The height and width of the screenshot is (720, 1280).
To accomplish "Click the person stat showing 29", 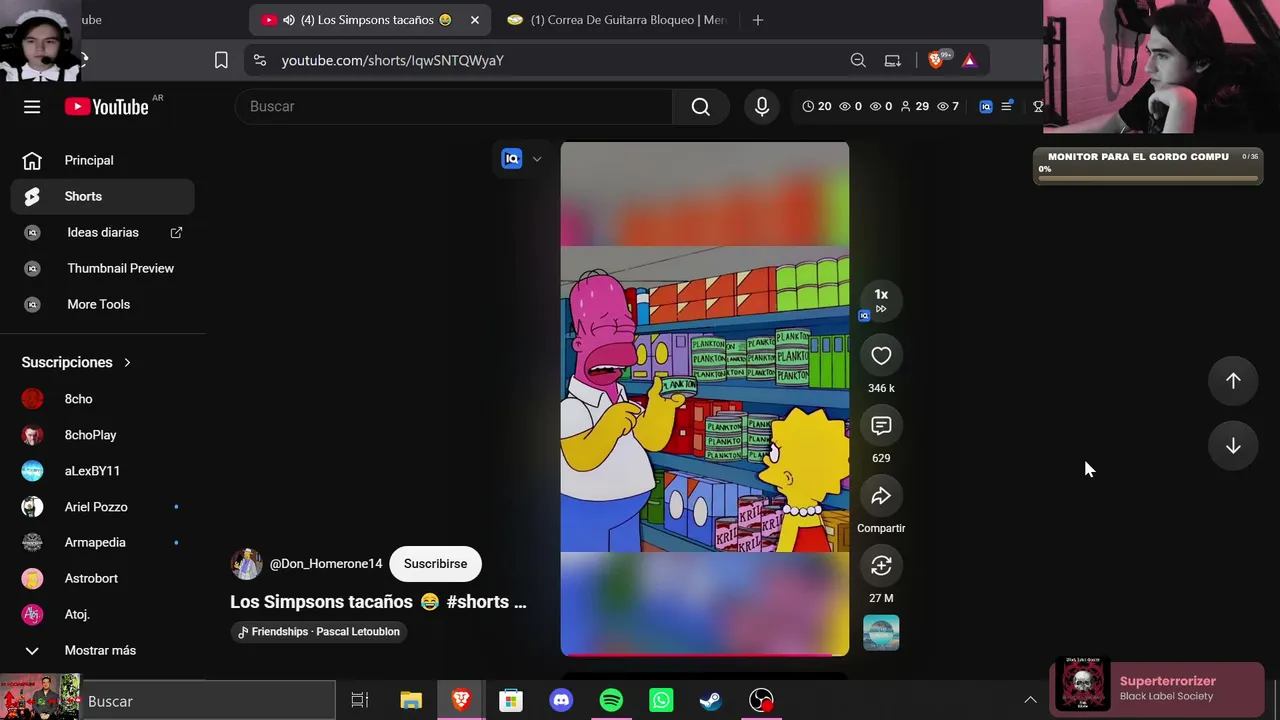I will tap(914, 106).
